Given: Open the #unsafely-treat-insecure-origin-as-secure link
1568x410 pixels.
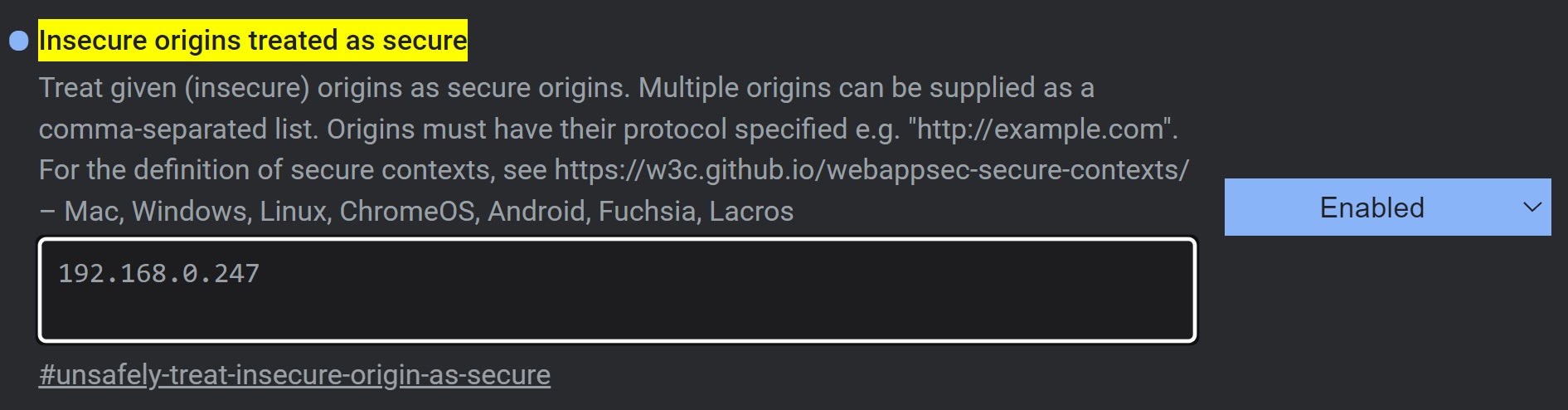Looking at the screenshot, I should coord(294,375).
